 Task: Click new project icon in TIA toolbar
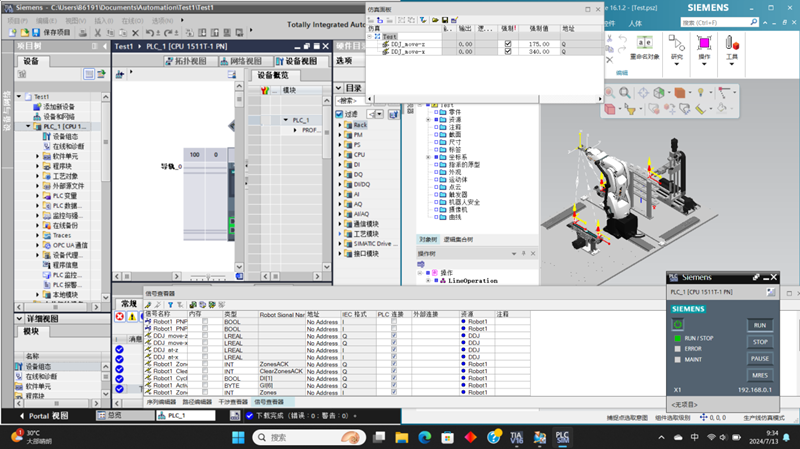(x=13, y=32)
